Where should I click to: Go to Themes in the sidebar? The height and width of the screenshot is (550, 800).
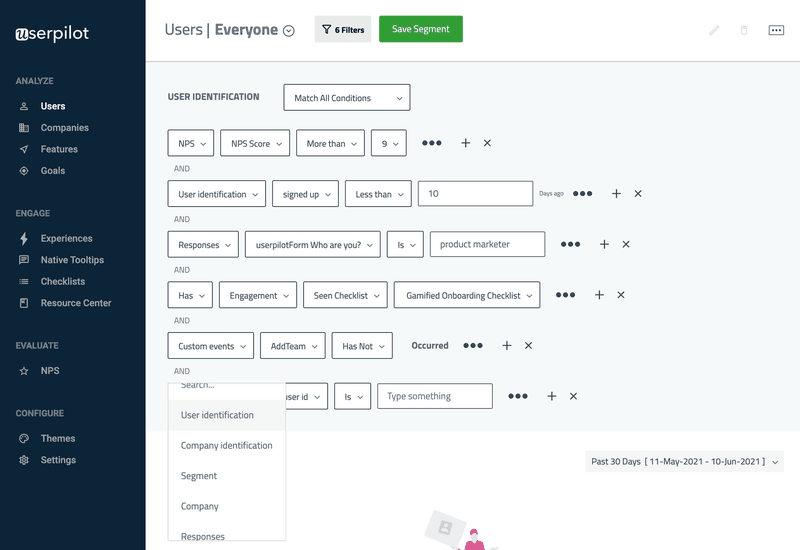click(58, 439)
